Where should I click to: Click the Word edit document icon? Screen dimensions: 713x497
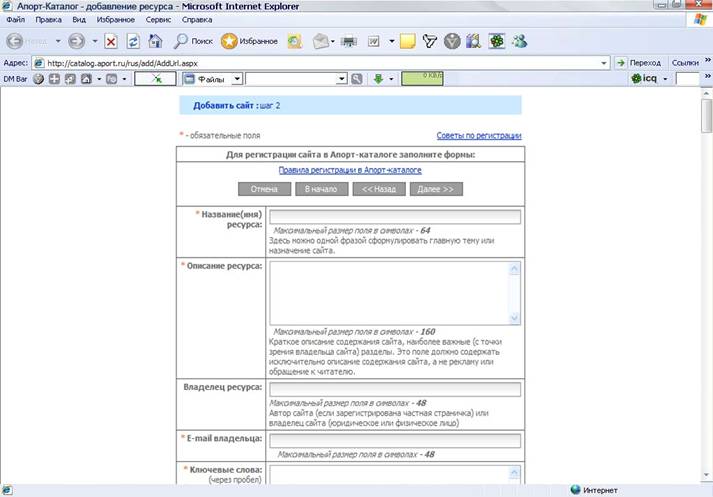click(x=373, y=42)
